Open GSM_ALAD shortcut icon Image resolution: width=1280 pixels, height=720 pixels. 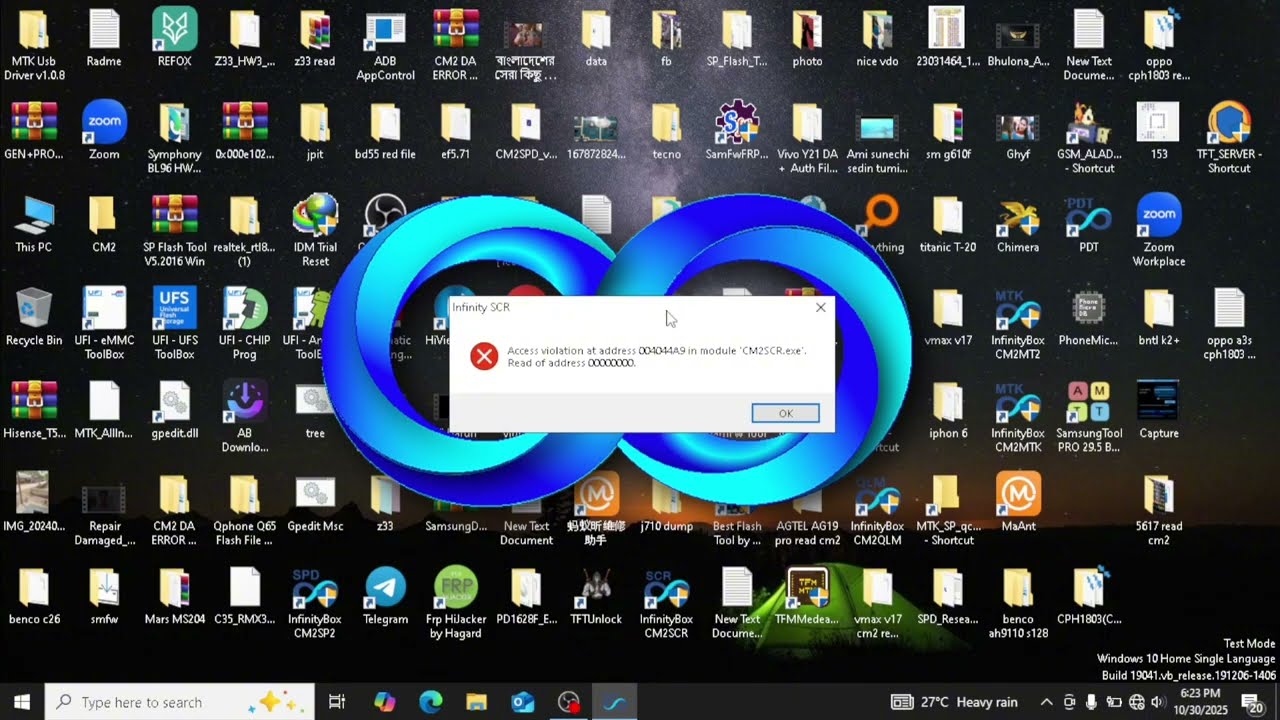click(1089, 138)
